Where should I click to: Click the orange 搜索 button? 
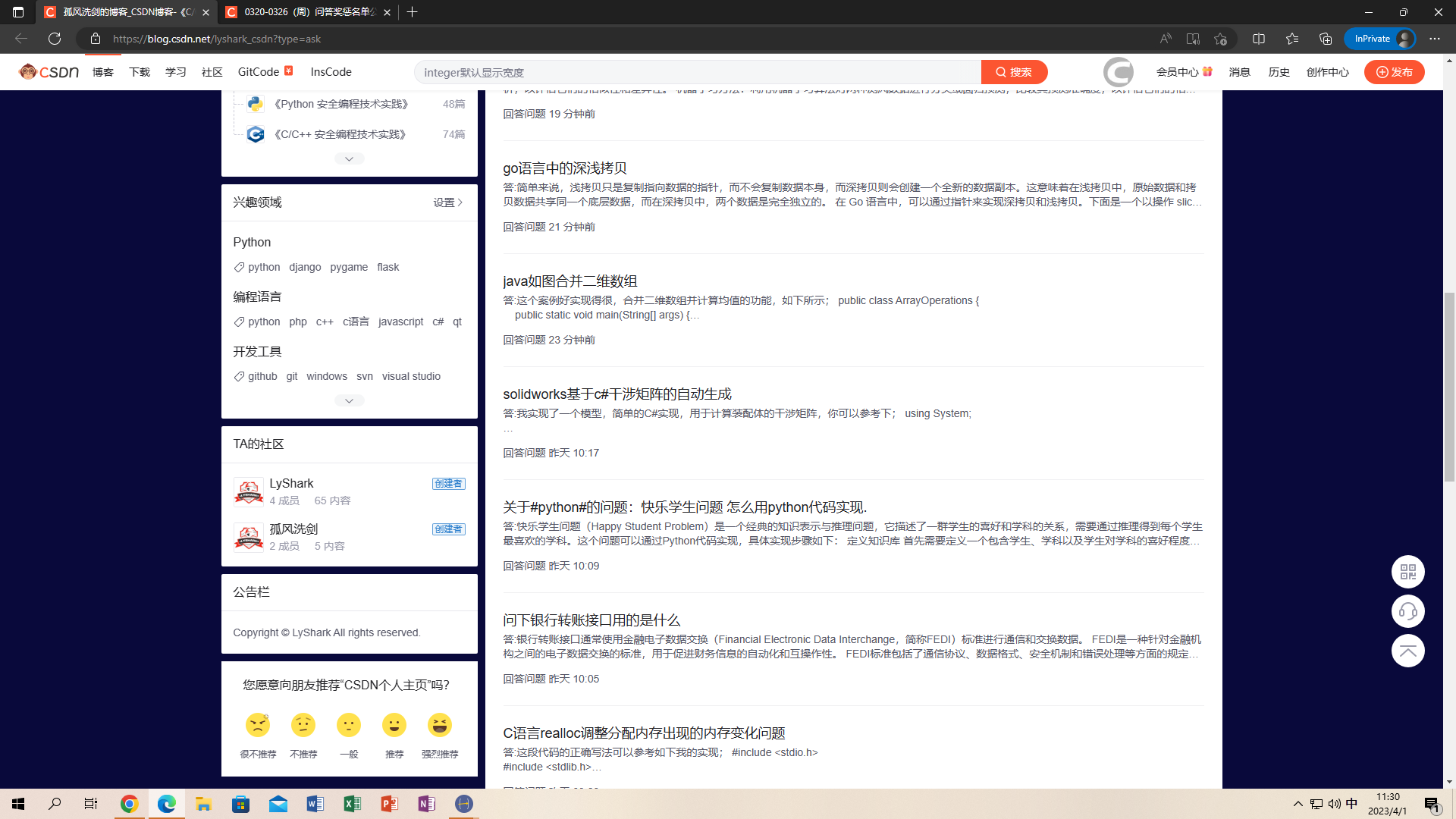click(1014, 72)
